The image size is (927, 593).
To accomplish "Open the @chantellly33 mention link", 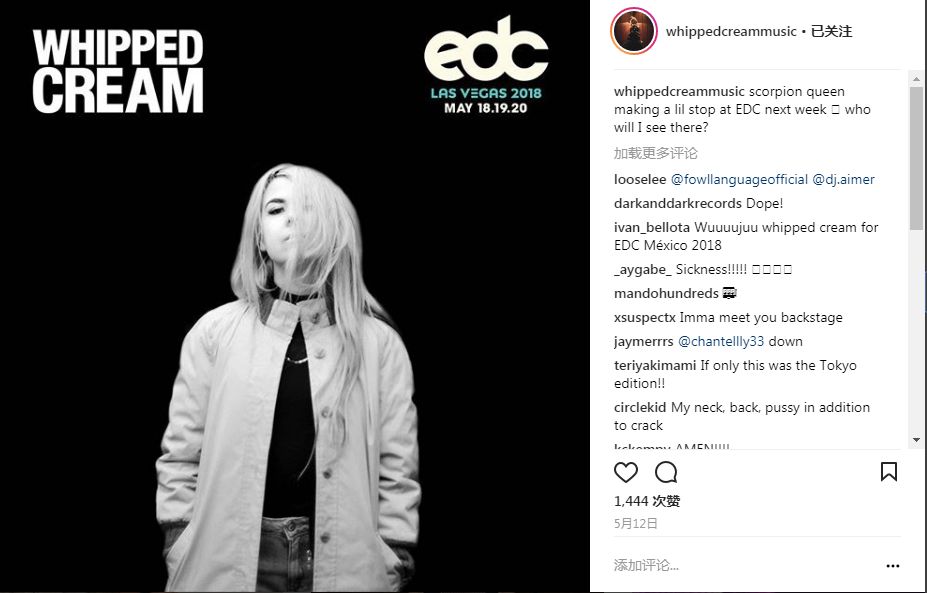I will coord(721,341).
